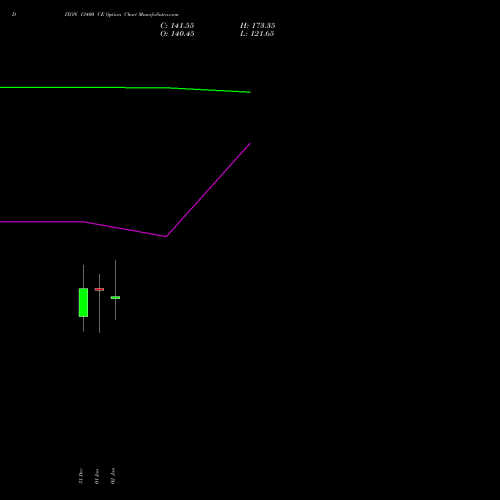Select the large green 31 Dec candlestick
This screenshot has width=500, height=500.
pyautogui.click(x=83, y=302)
